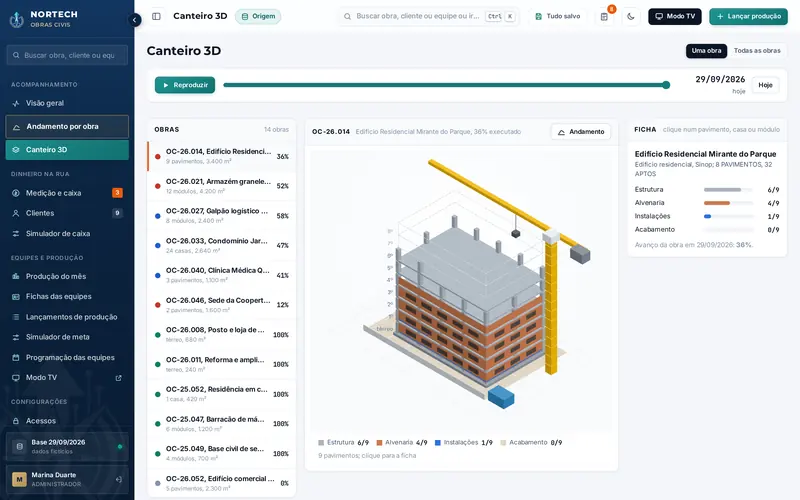This screenshot has height=500, width=800.
Task: Click the Base 29/09/2026 database card
Action: [x=67, y=446]
